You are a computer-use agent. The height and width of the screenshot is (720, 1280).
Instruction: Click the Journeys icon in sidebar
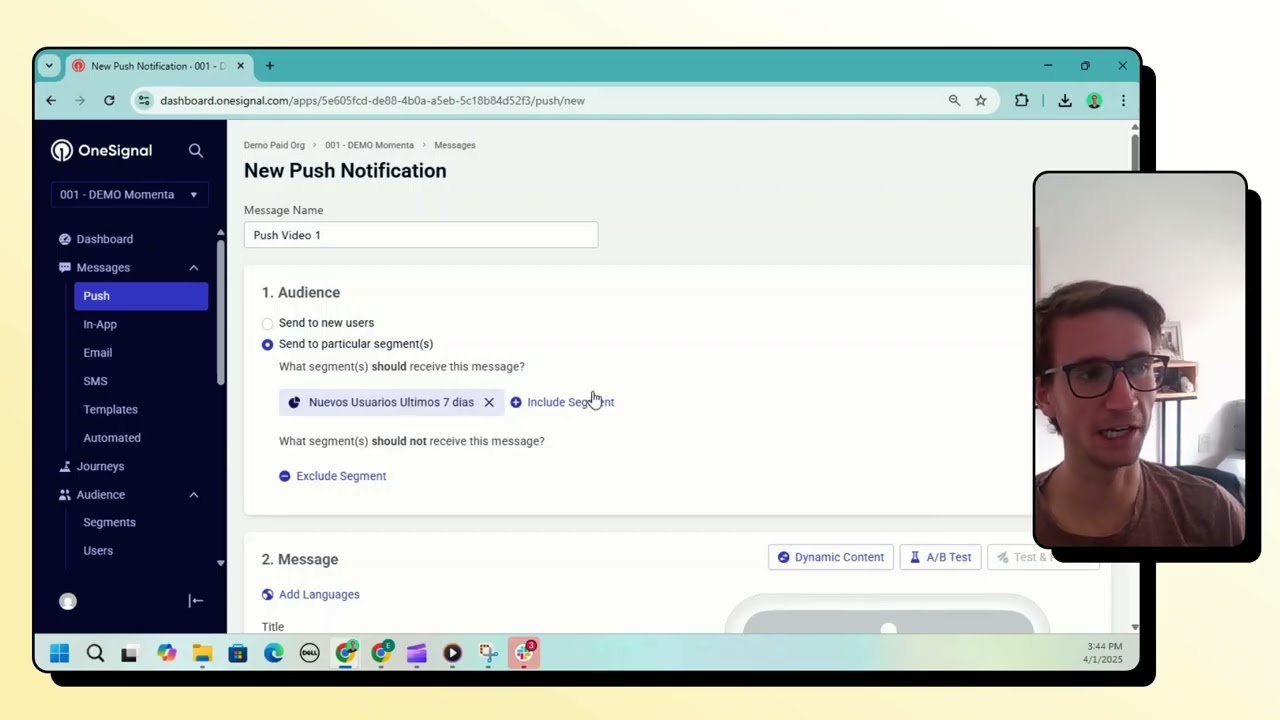pyautogui.click(x=65, y=466)
